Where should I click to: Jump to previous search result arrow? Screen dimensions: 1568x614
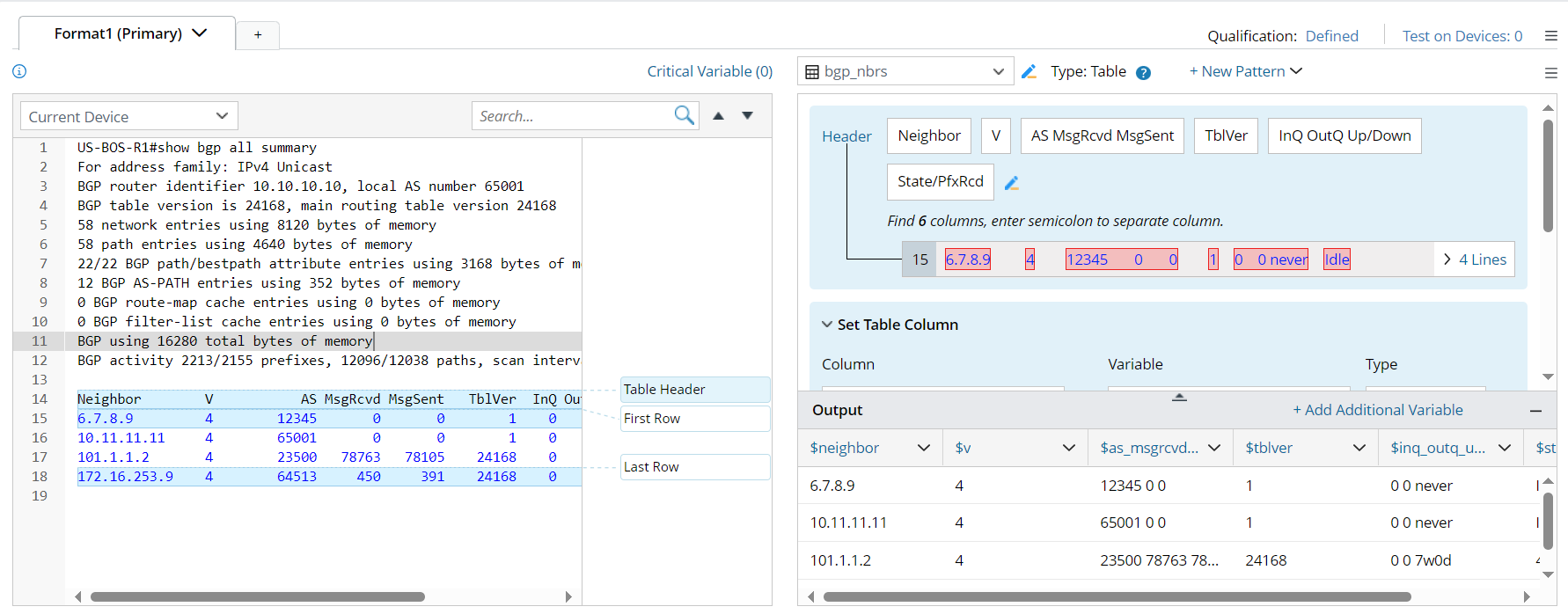[718, 115]
